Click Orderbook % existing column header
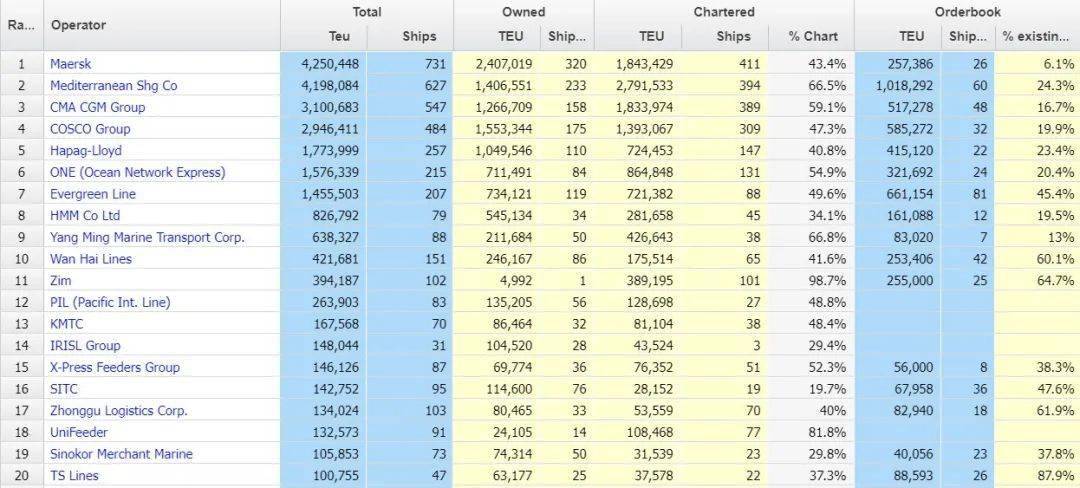1080x488 pixels. [x=1035, y=37]
